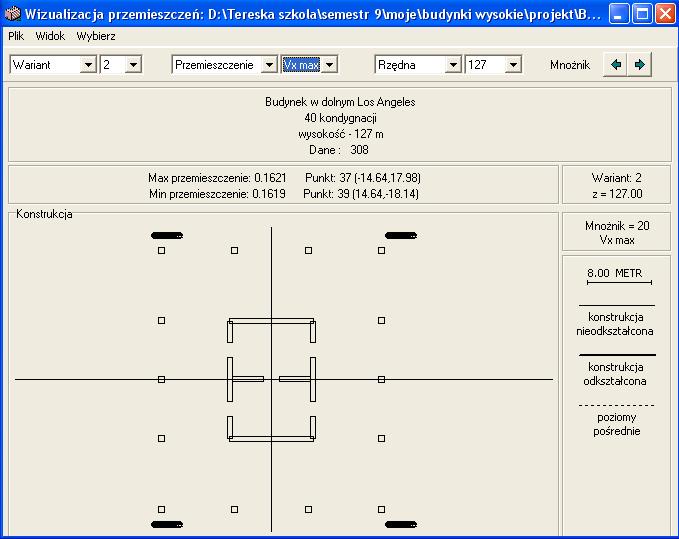Click the 'Budynek w dolnym Los Angeles' title

tap(340, 102)
